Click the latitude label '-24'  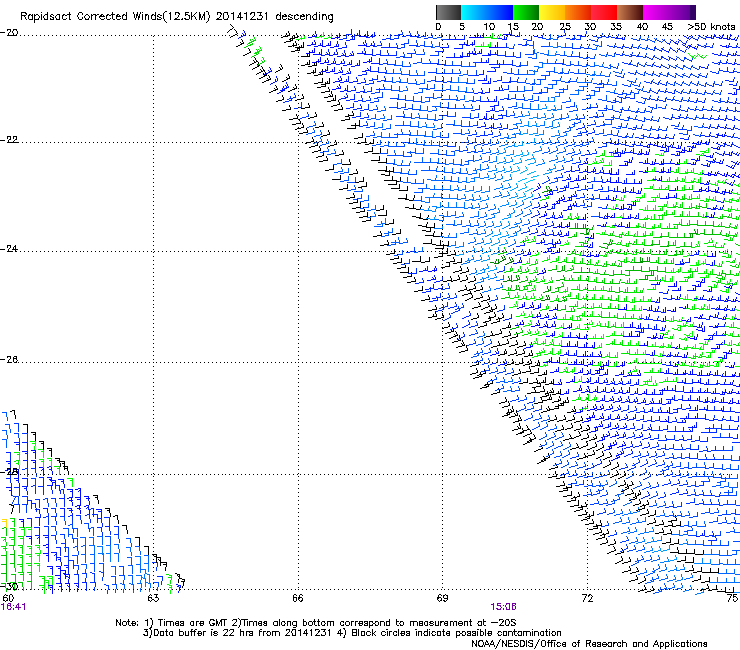(9, 248)
